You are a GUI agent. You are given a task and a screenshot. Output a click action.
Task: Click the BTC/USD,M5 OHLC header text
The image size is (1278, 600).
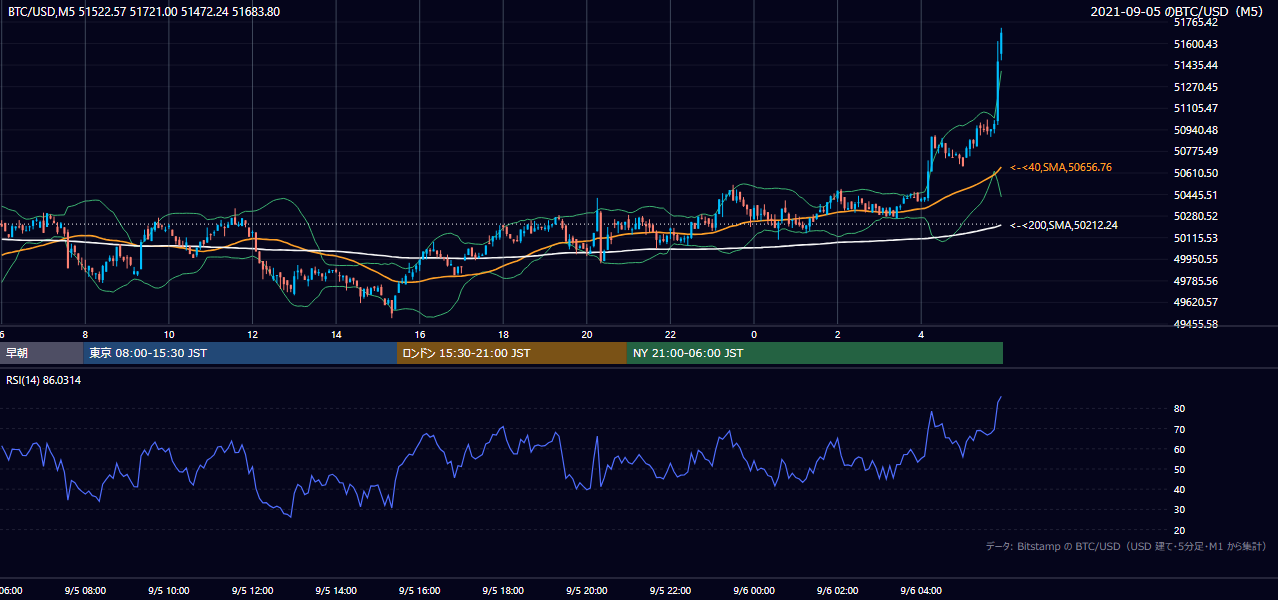point(144,12)
